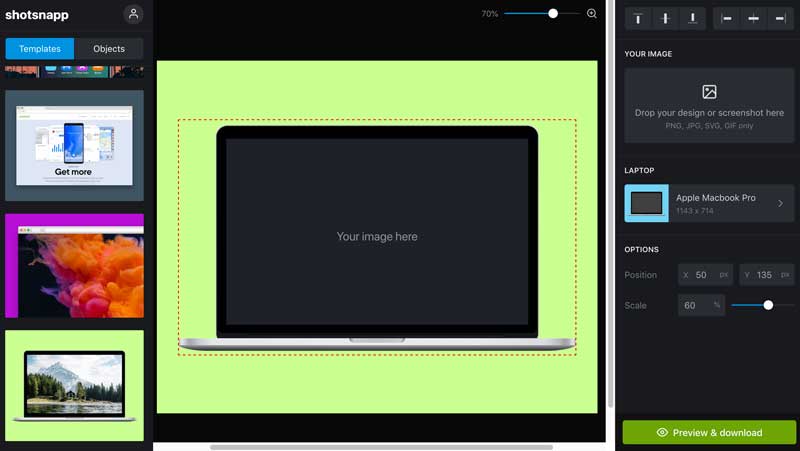Align object to top edge
This screenshot has height=451, width=800.
[x=638, y=19]
